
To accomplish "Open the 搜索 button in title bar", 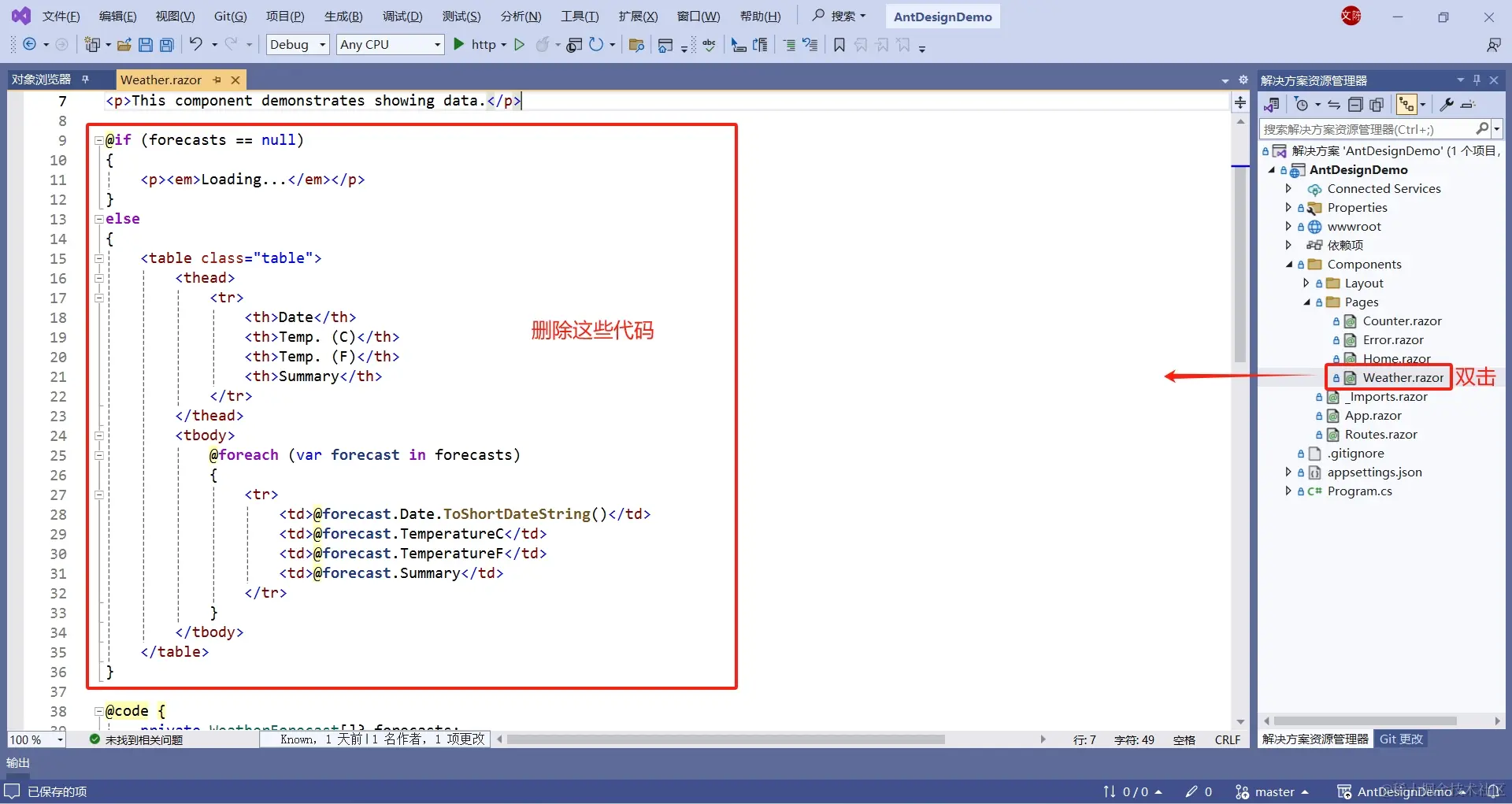I will point(839,16).
